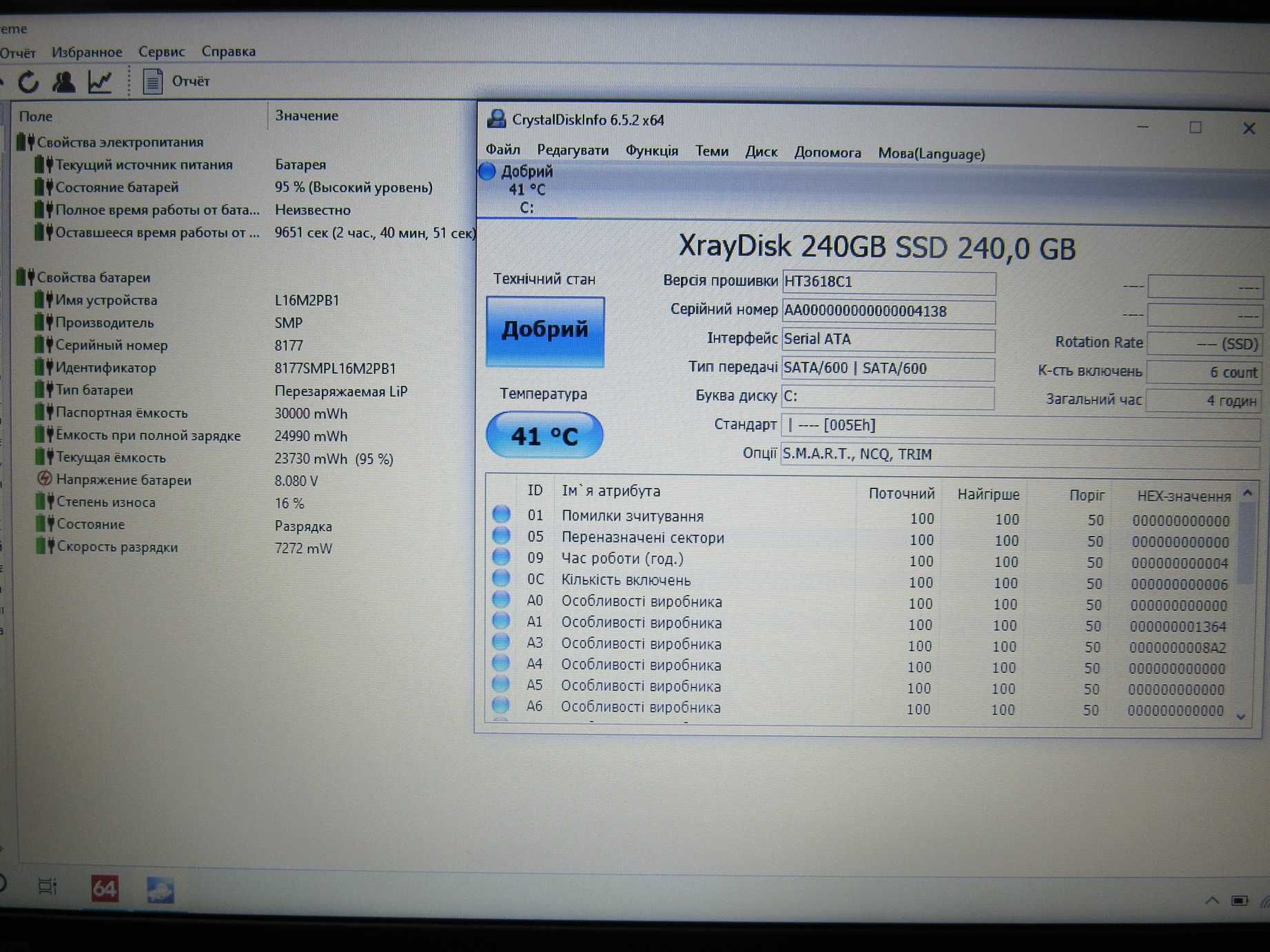
Task: Click the 41 °C temperature button
Action: pos(544,435)
